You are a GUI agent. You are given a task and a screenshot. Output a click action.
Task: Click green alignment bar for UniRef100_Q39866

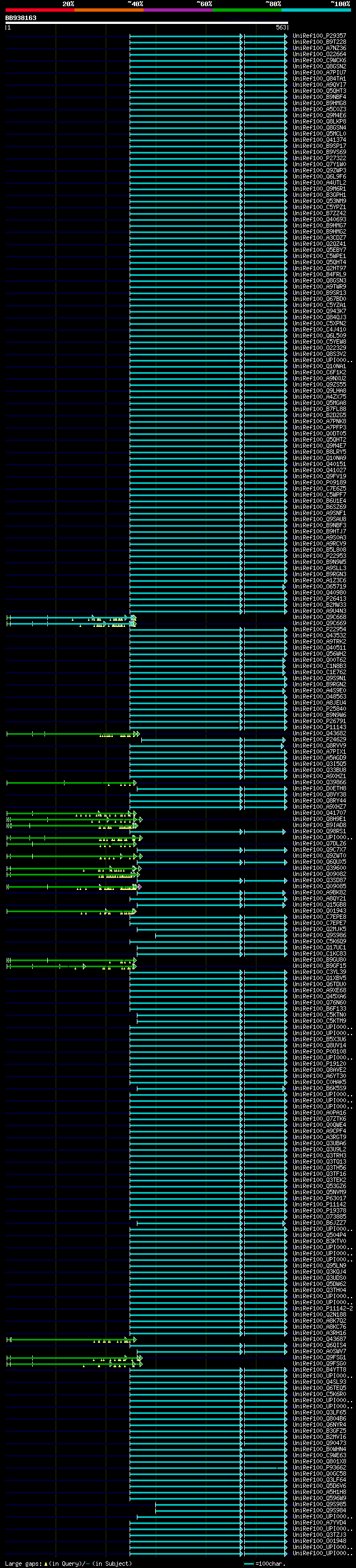[x=71, y=782]
